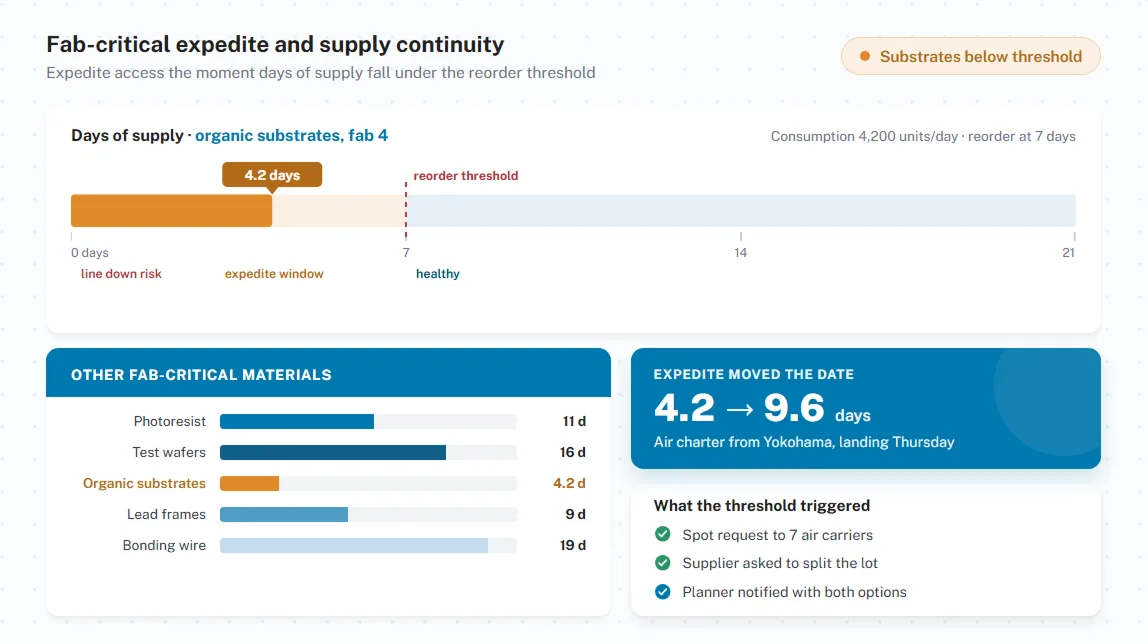Viewport: 1148px width, 644px height.
Task: Click Spot request to 7 air carriers
Action: coord(778,535)
